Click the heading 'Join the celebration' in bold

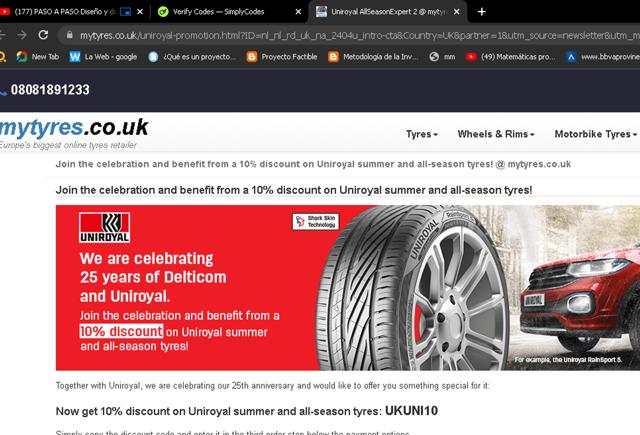294,190
